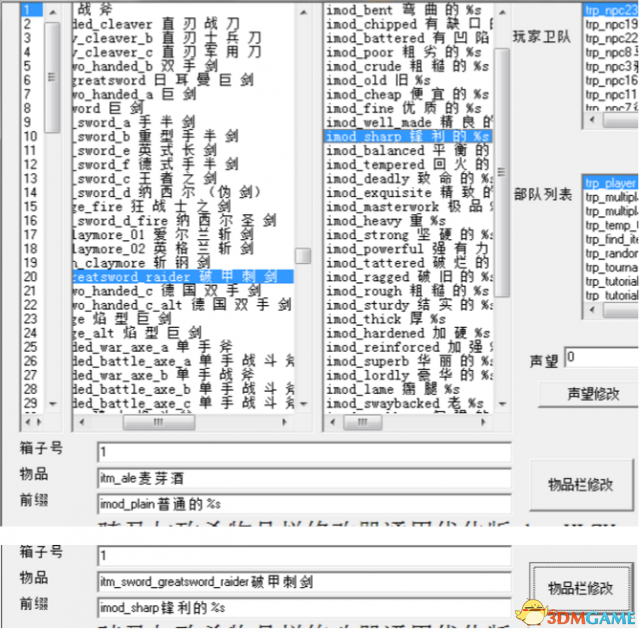Select modifier imod_tempered 回火的
The width and height of the screenshot is (640, 631).
point(408,164)
